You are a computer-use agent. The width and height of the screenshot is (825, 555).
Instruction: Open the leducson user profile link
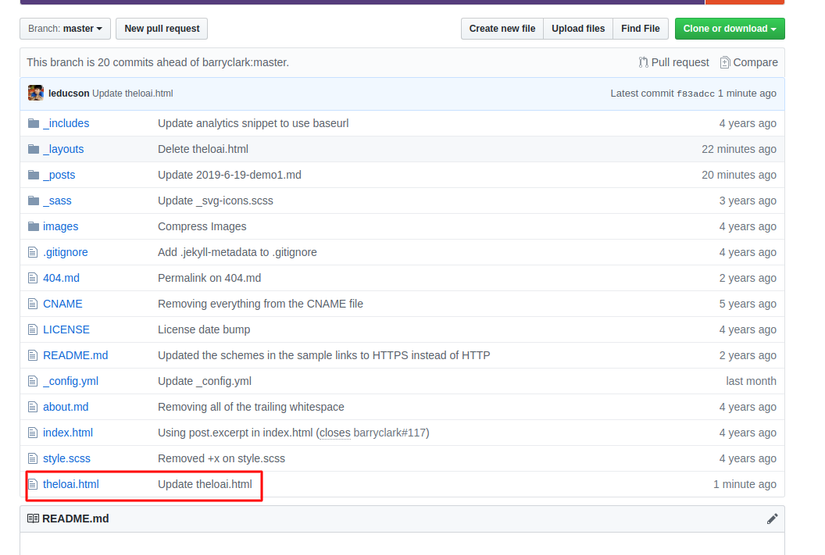tap(69, 93)
